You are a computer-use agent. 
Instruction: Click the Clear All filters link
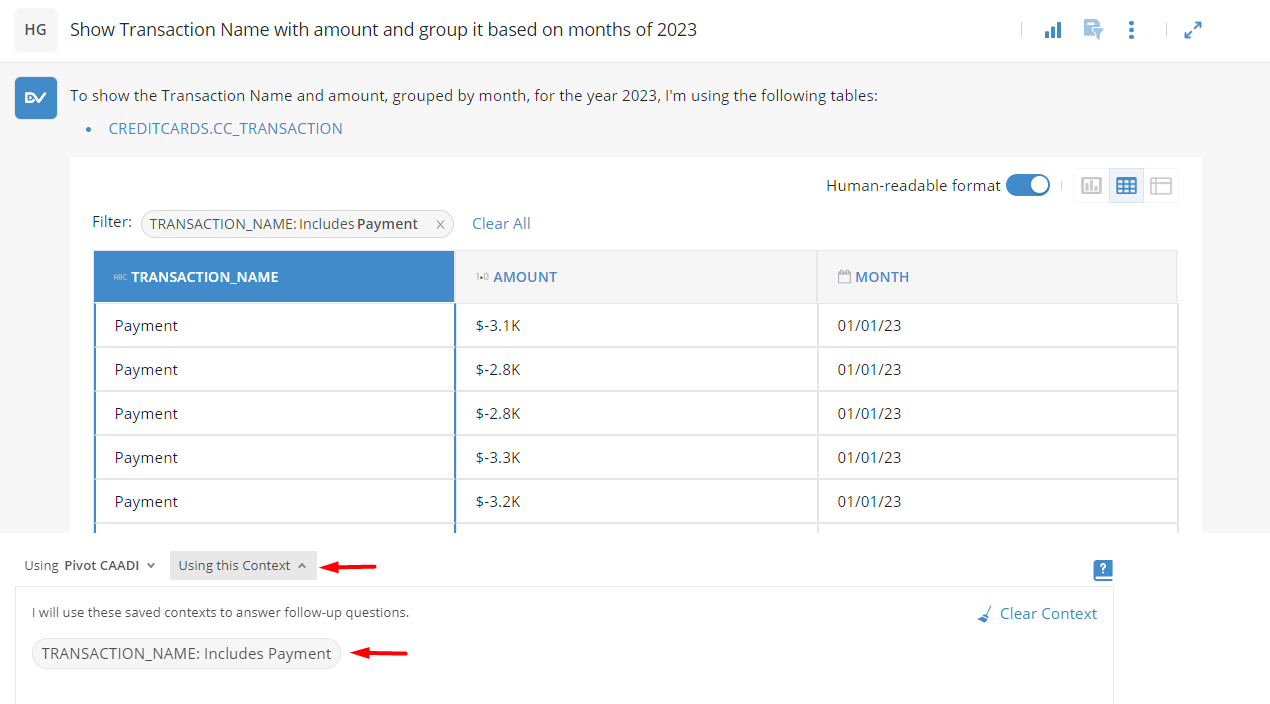(501, 224)
